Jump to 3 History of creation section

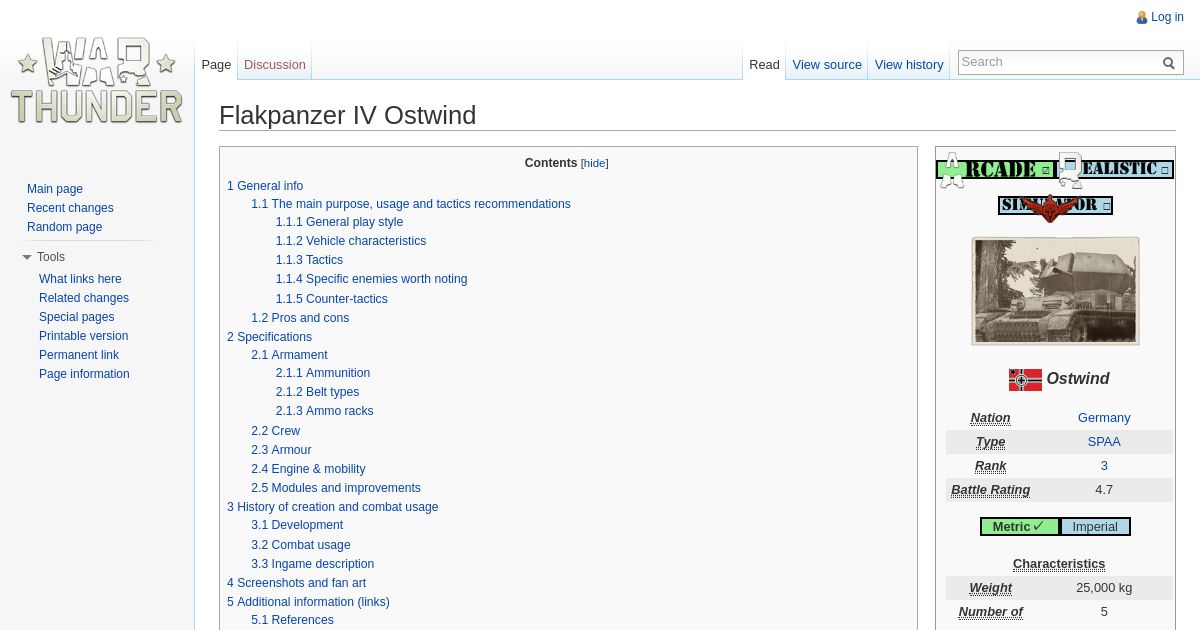coord(332,507)
